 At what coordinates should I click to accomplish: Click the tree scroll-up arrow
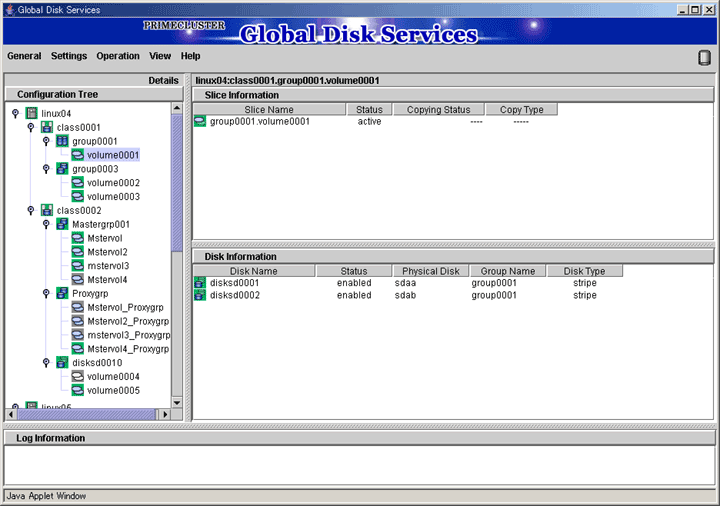[x=177, y=108]
